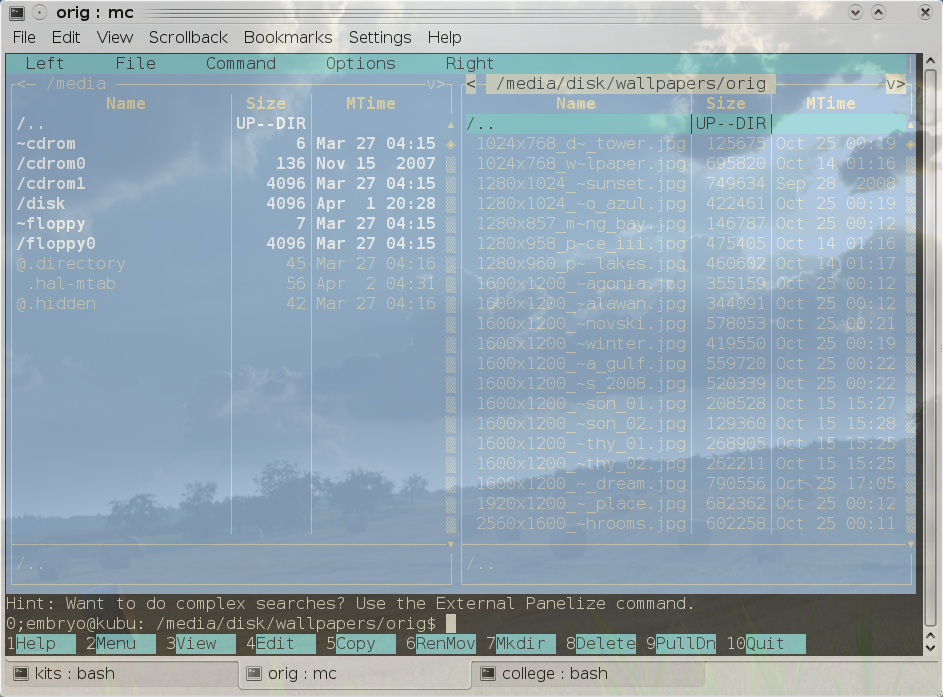Open left panel history list v> arrow
This screenshot has width=943, height=697.
(435, 84)
